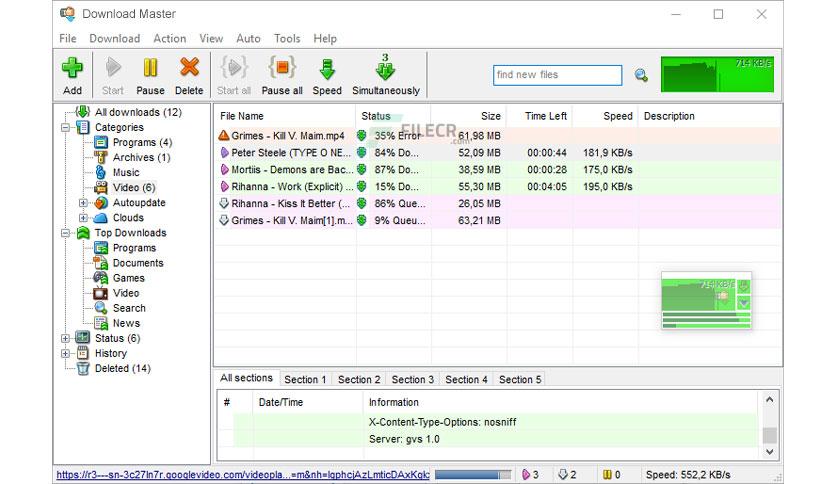Select Games under Top Downloads
This screenshot has width=836, height=484.
pyautogui.click(x=128, y=278)
